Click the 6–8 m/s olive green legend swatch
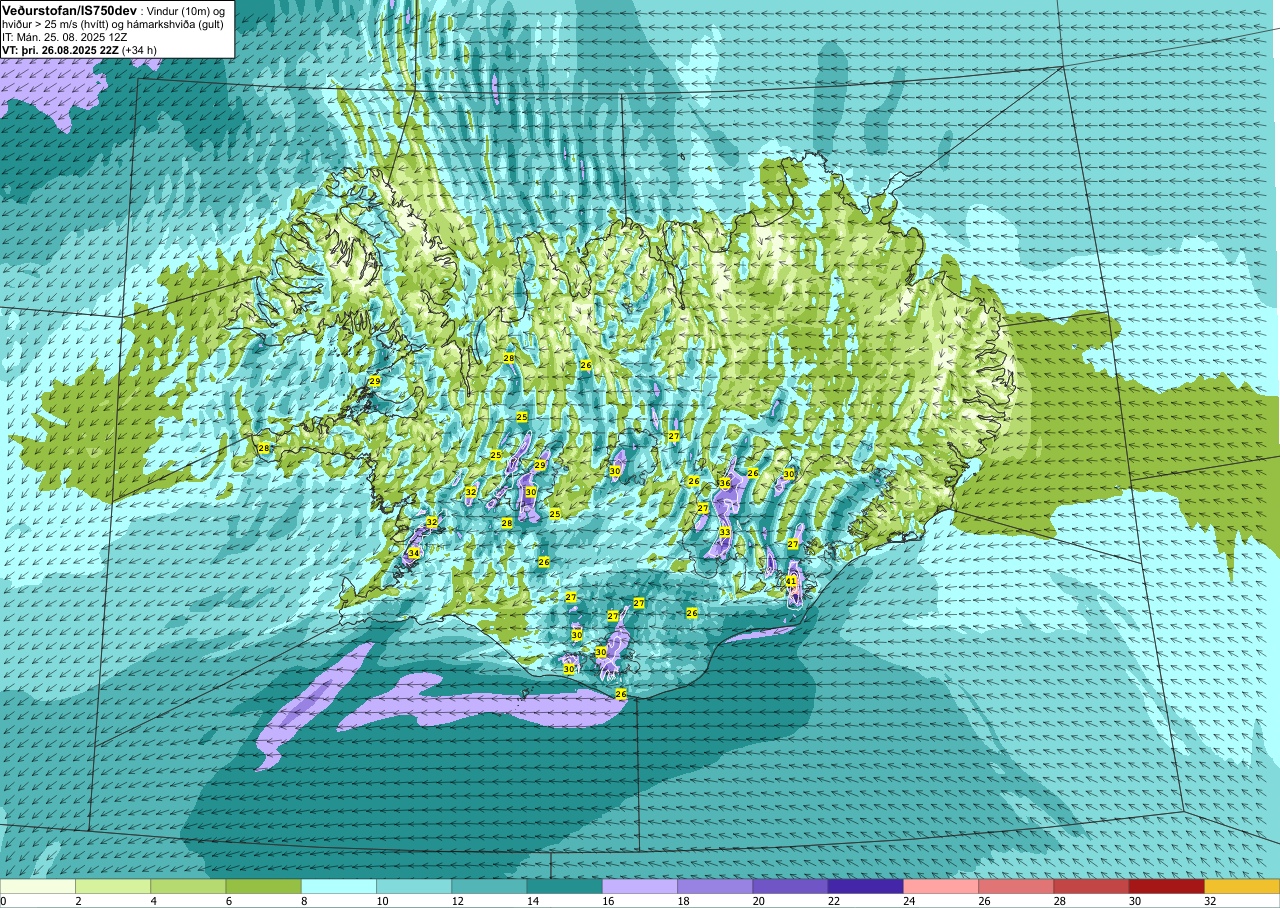1280x908 pixels. (263, 886)
